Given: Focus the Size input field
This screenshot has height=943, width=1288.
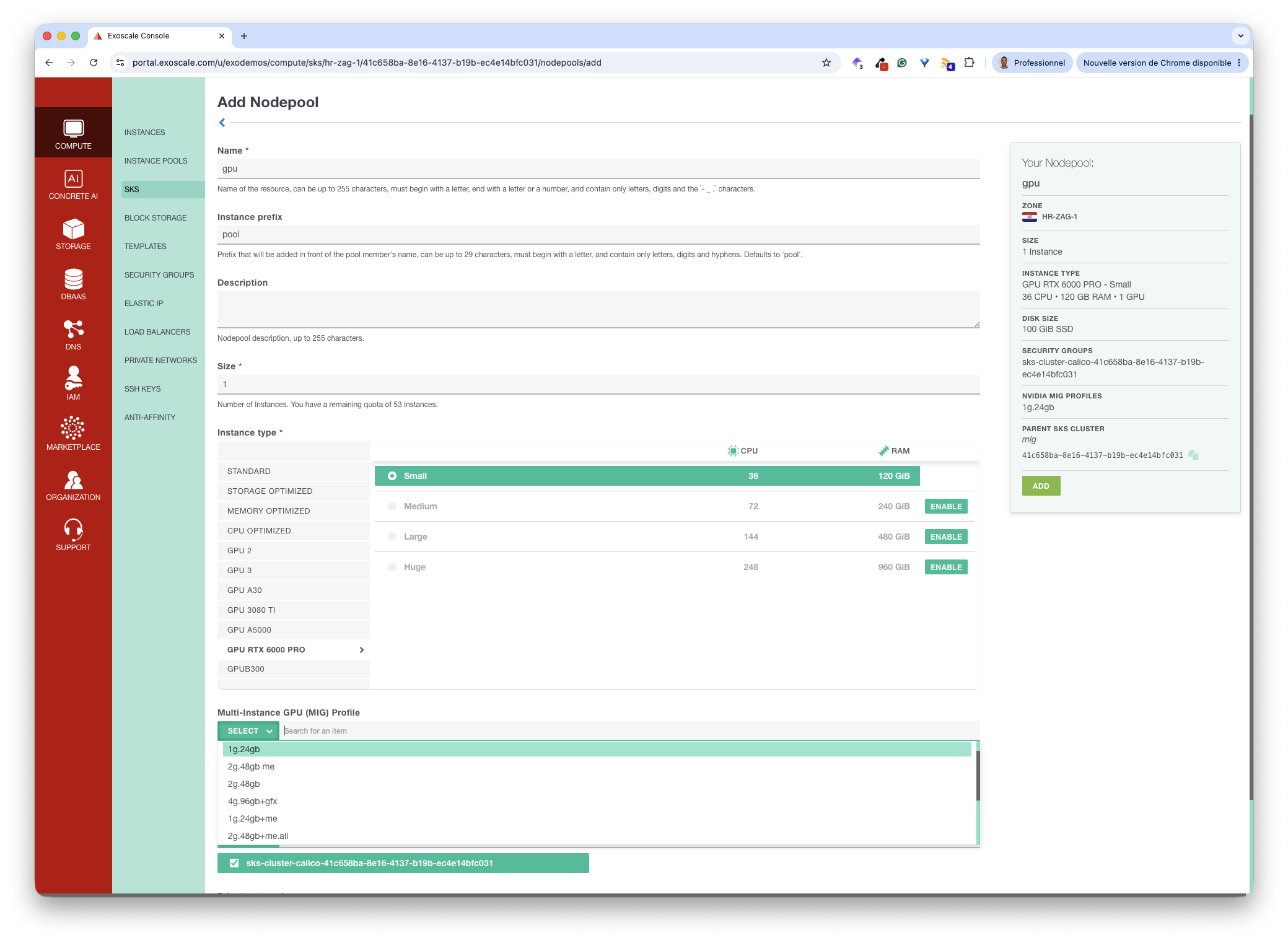Looking at the screenshot, I should (x=598, y=385).
